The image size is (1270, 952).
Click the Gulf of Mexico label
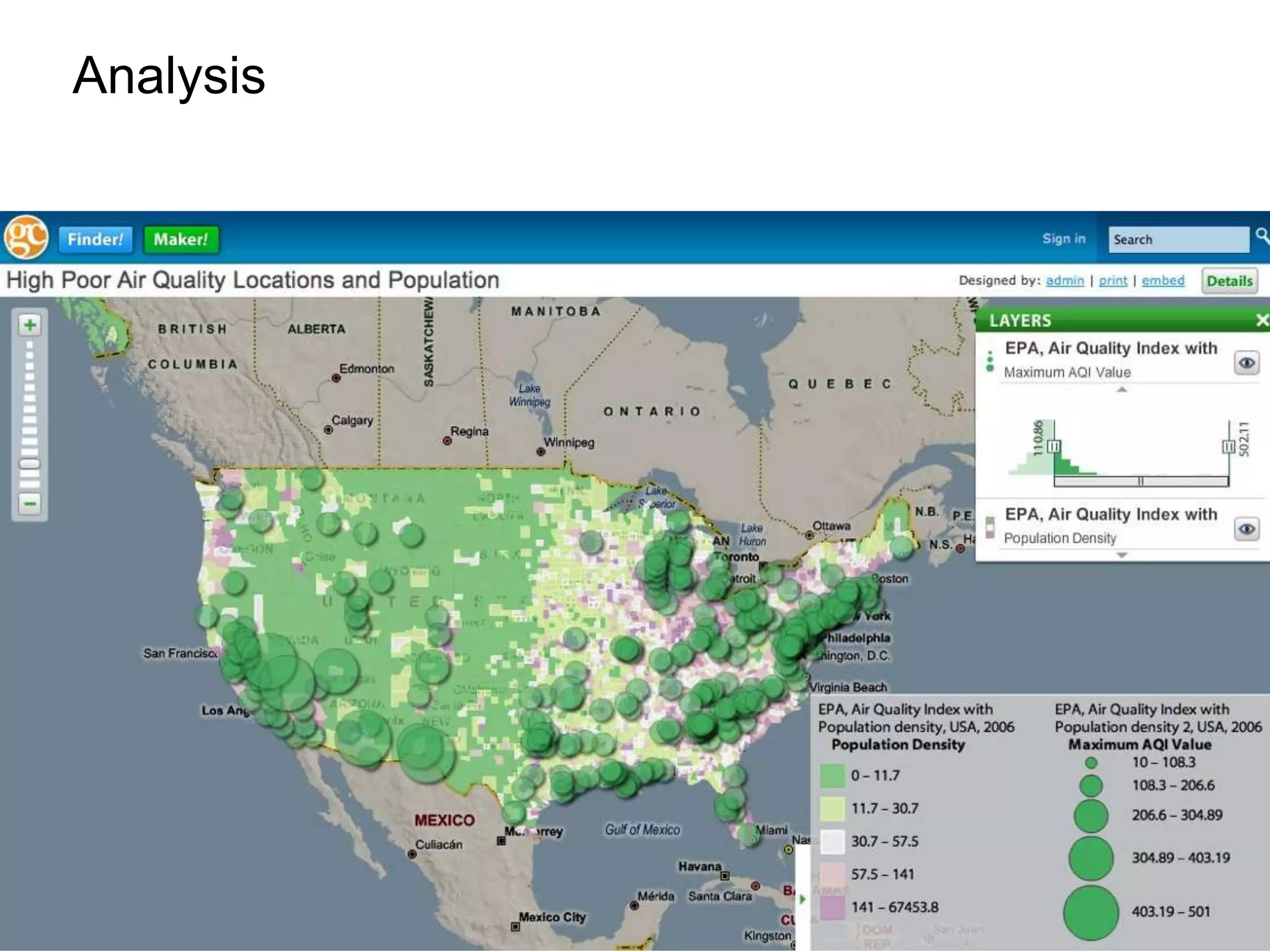click(642, 829)
